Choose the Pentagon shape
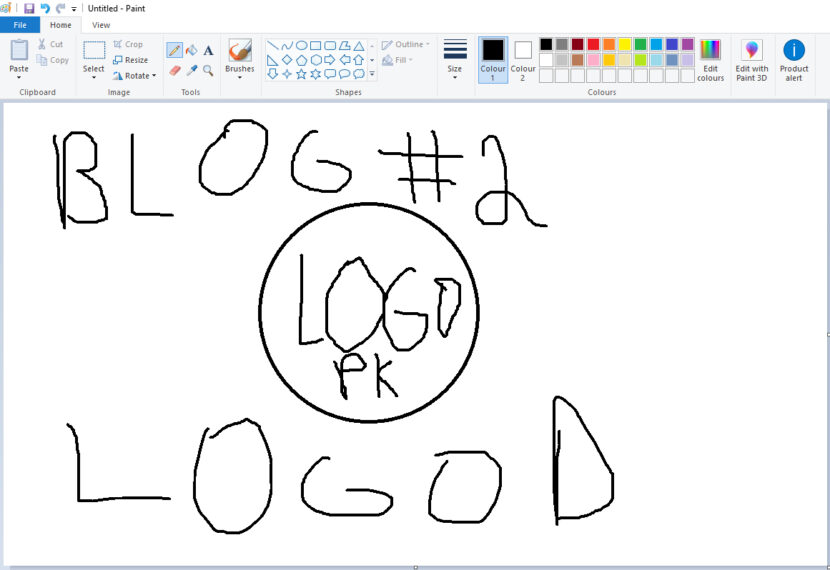 pyautogui.click(x=301, y=60)
